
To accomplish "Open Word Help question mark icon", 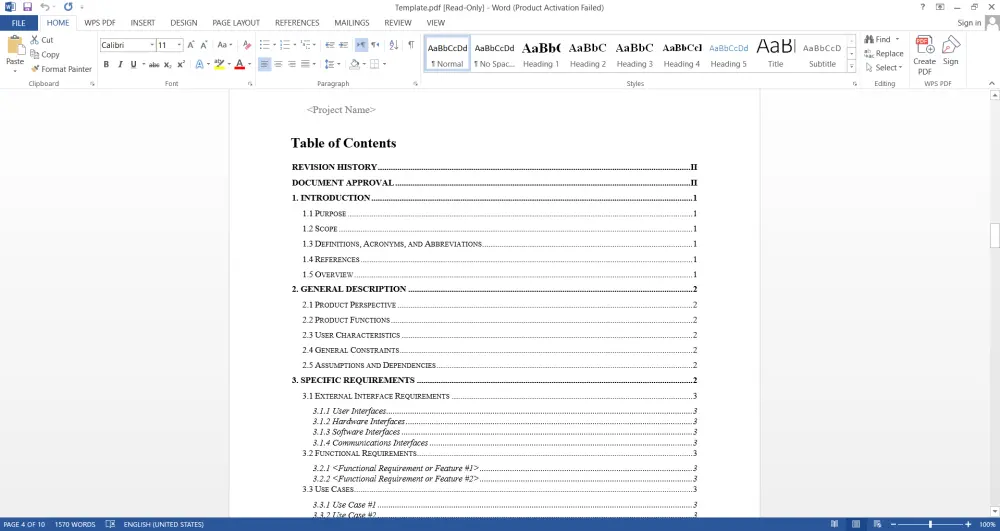I will click(922, 7).
